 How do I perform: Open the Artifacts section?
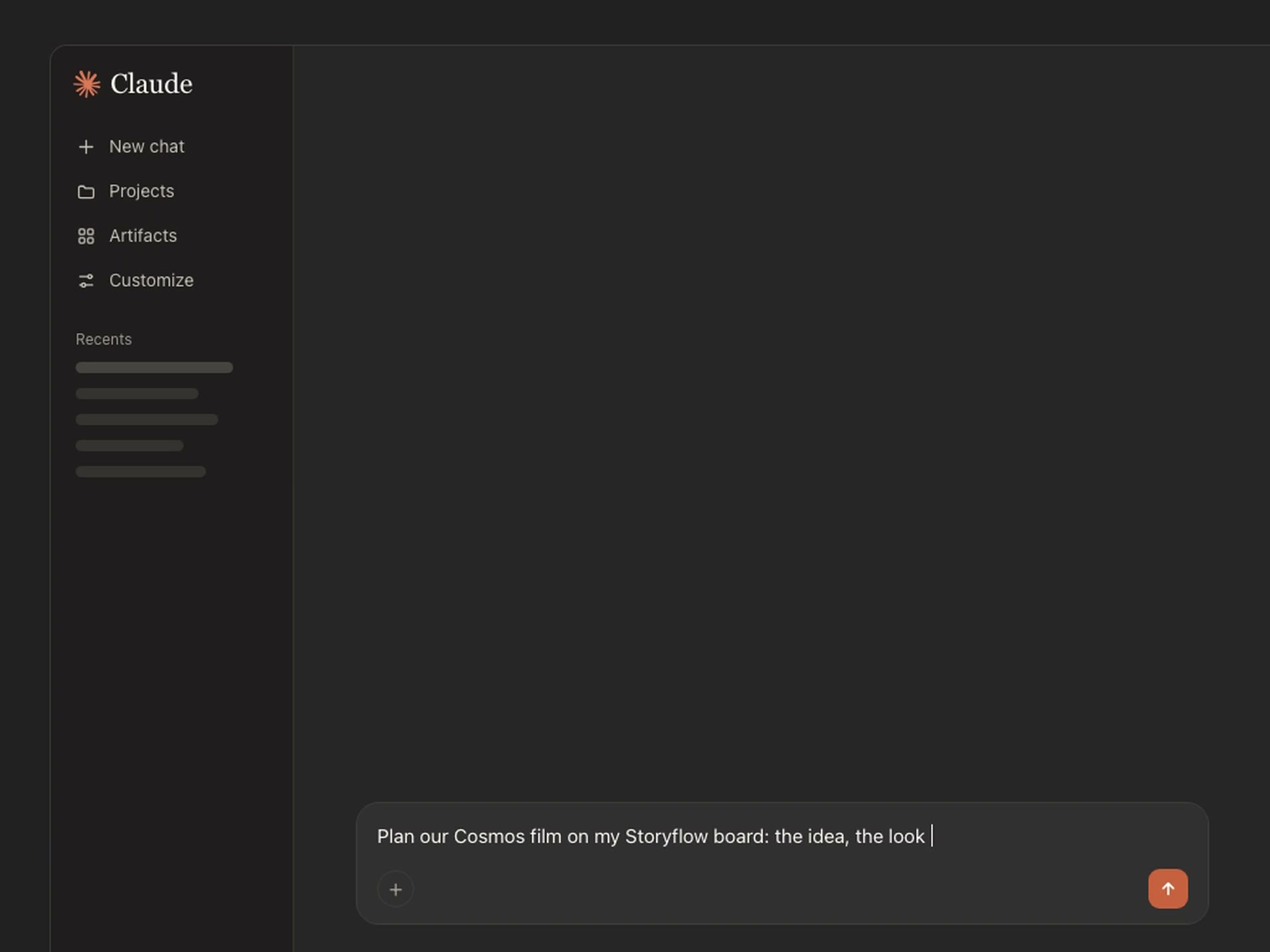[x=143, y=236]
